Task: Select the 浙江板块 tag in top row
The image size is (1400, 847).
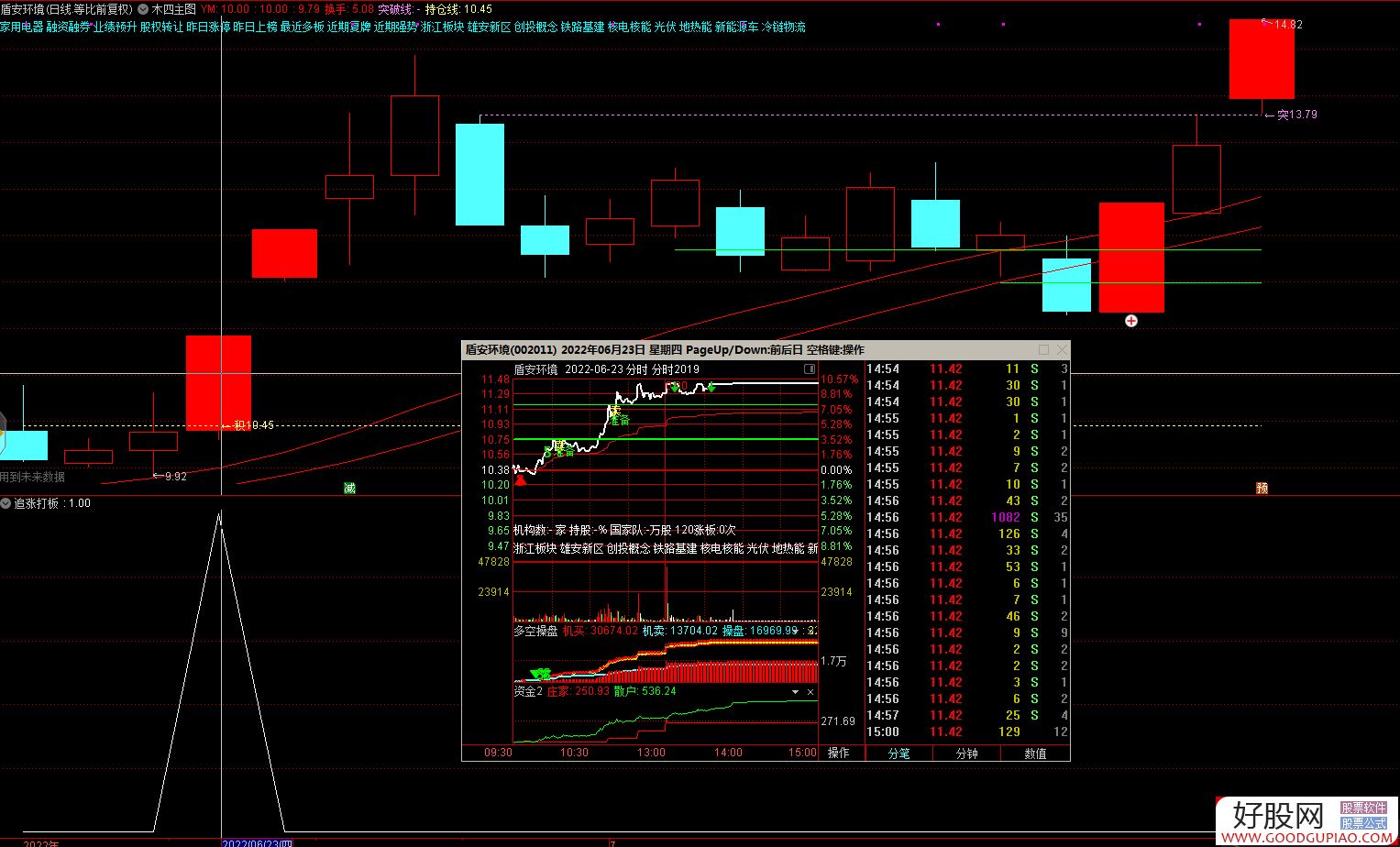Action: [443, 27]
